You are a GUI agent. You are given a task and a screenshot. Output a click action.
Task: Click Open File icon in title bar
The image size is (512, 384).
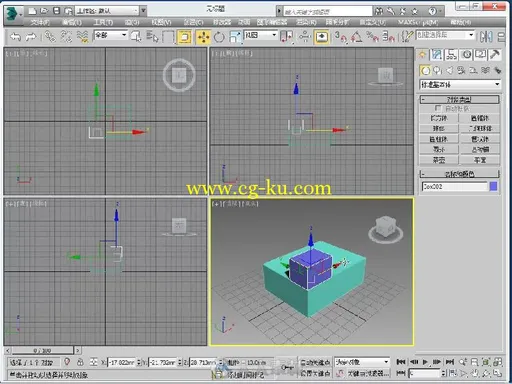click(44, 11)
